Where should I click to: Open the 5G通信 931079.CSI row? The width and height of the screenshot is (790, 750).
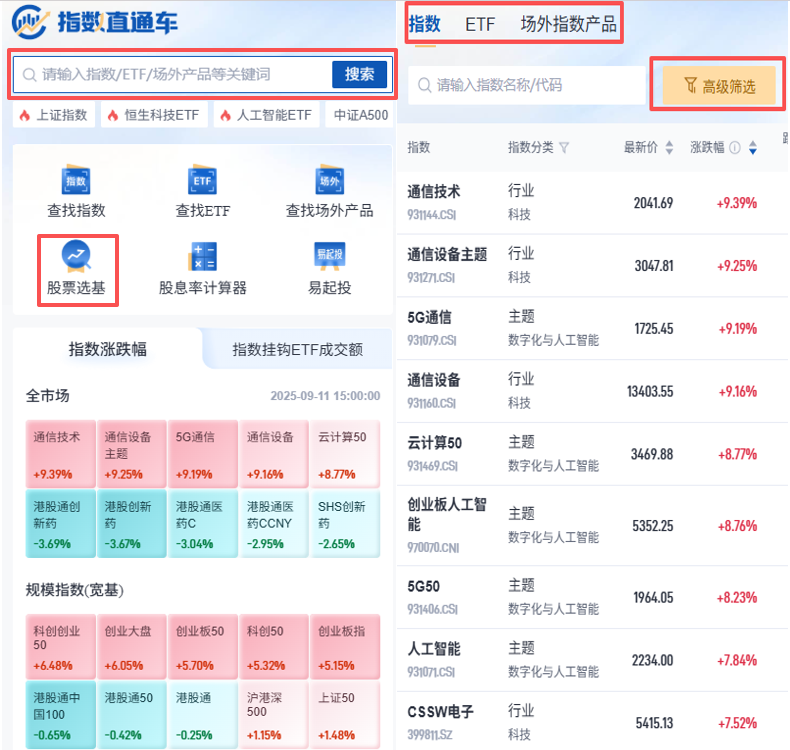click(x=592, y=328)
